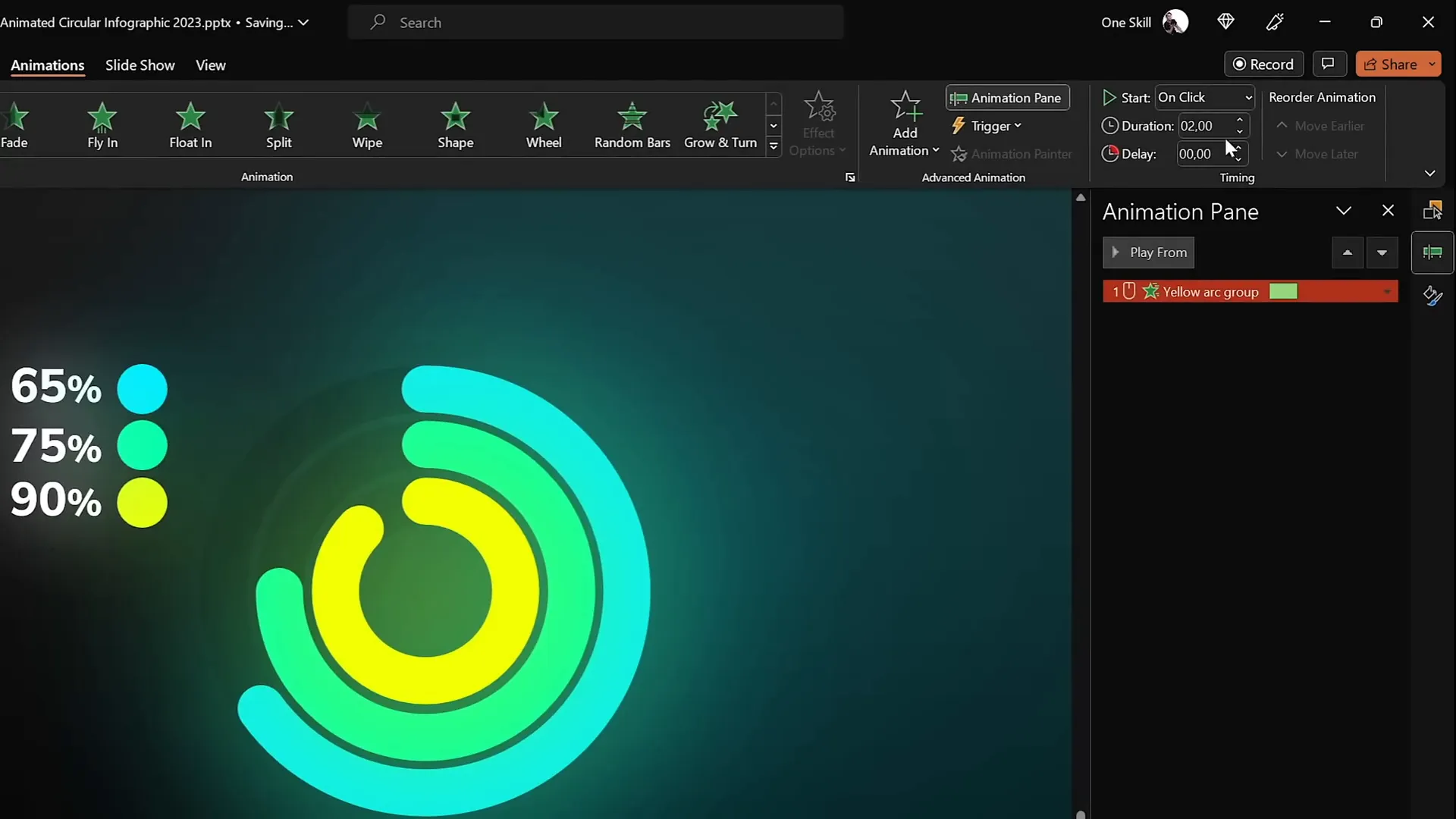The image size is (1456, 819).
Task: Select Yellow arc group animation entry
Action: coord(1250,292)
